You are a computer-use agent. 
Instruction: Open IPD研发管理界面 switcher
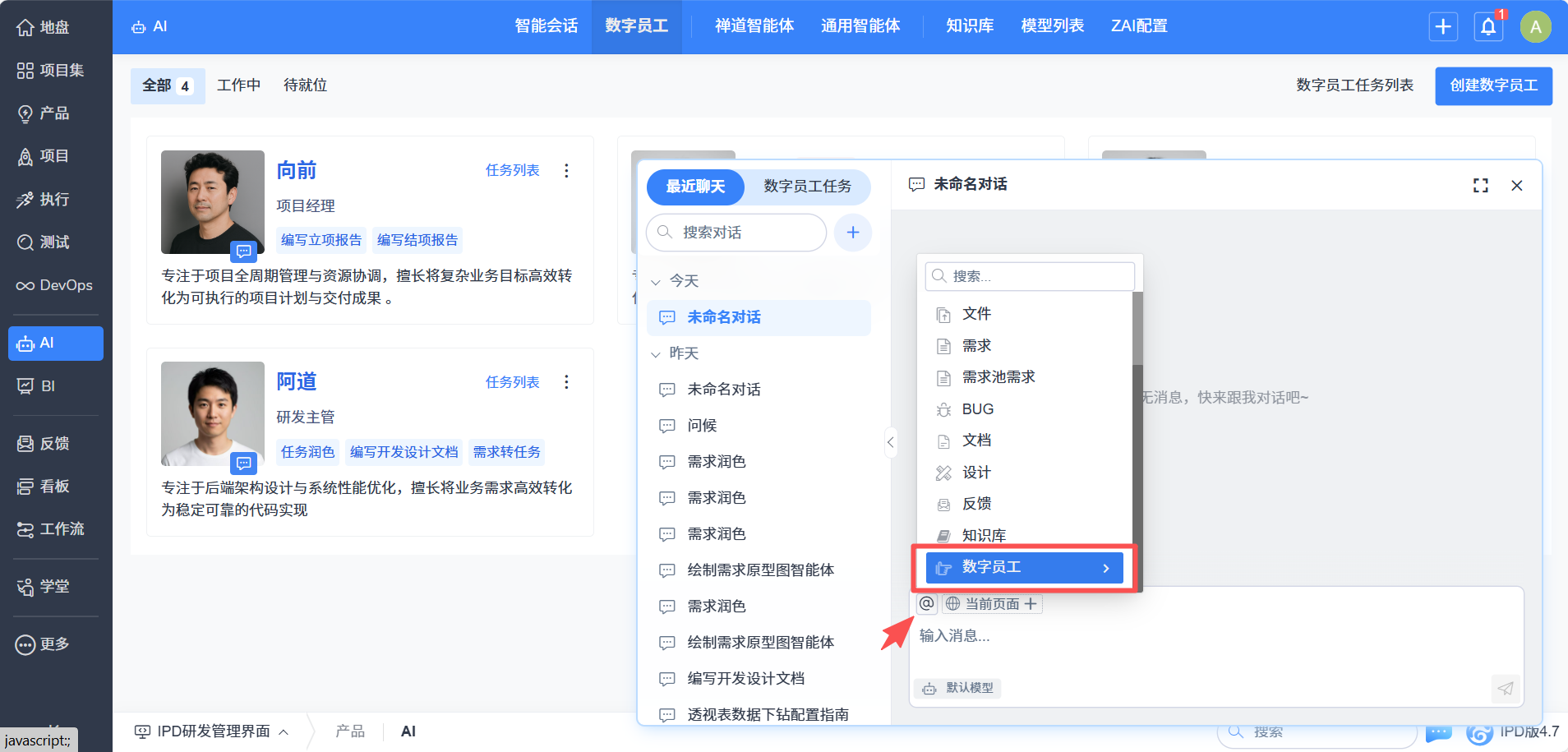click(x=212, y=731)
